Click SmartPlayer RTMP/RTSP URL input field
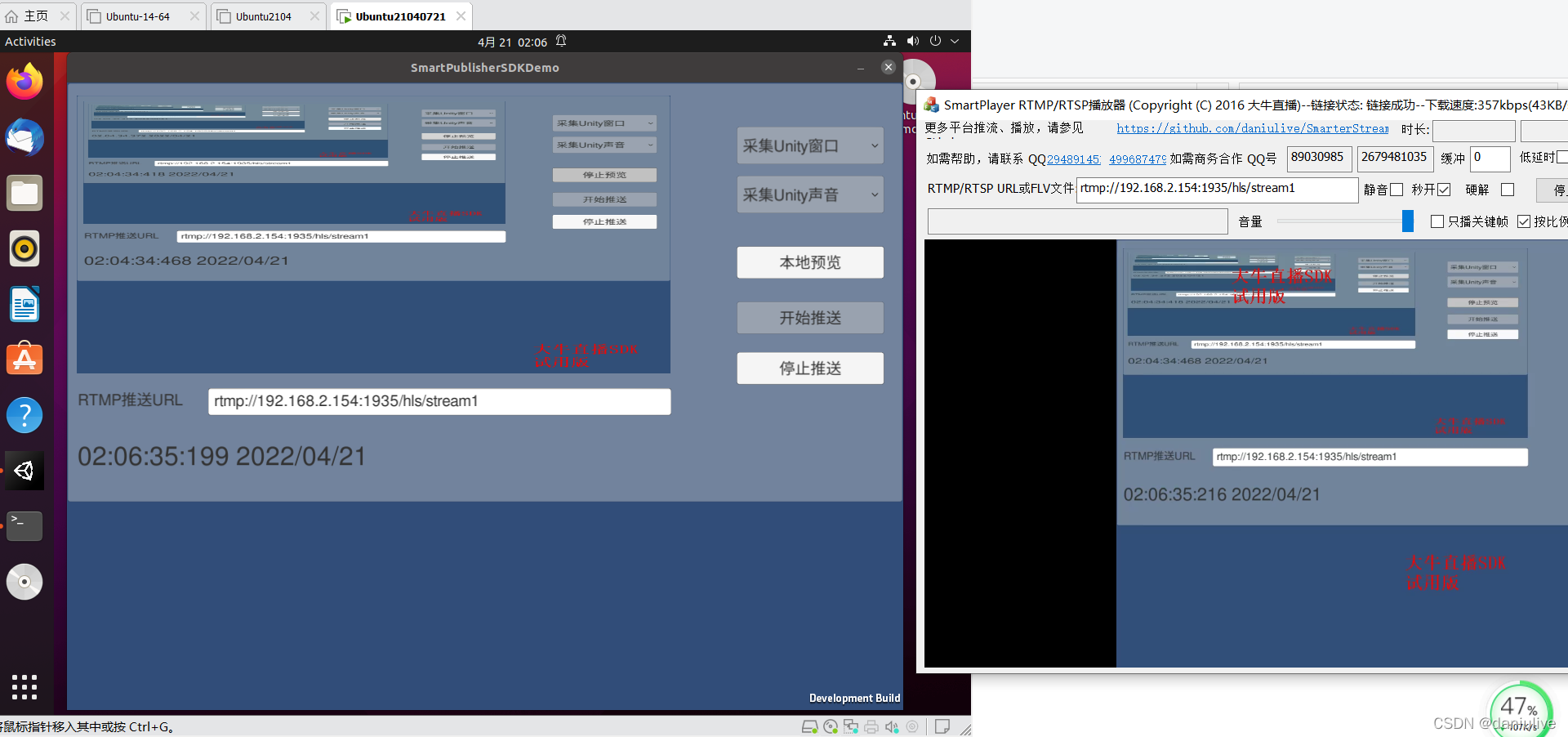This screenshot has height=737, width=1568. (1217, 189)
